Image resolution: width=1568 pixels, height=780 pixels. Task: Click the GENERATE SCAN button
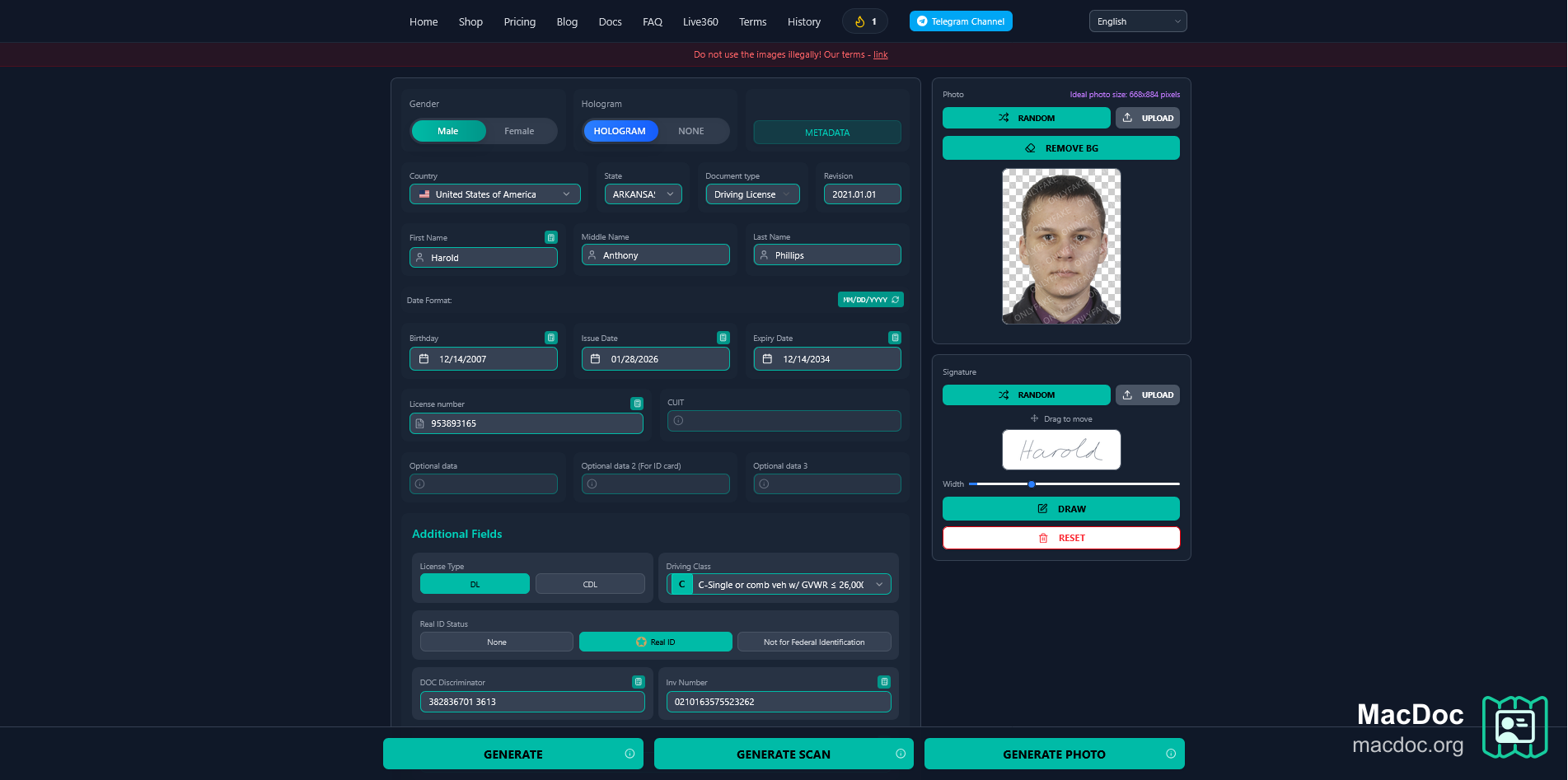(x=784, y=754)
